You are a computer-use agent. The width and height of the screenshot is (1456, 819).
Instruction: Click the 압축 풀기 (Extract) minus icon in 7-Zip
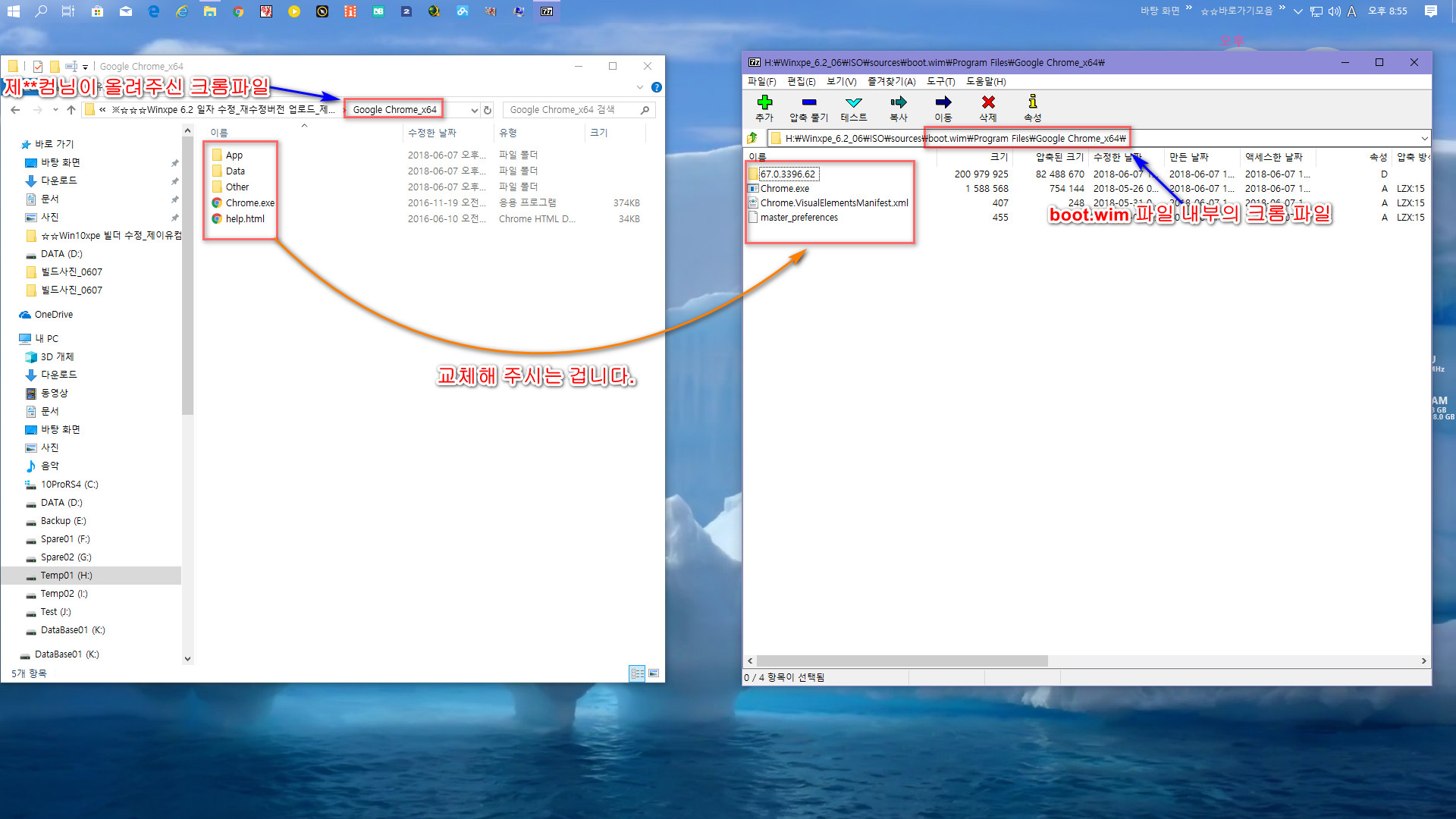coord(809,102)
